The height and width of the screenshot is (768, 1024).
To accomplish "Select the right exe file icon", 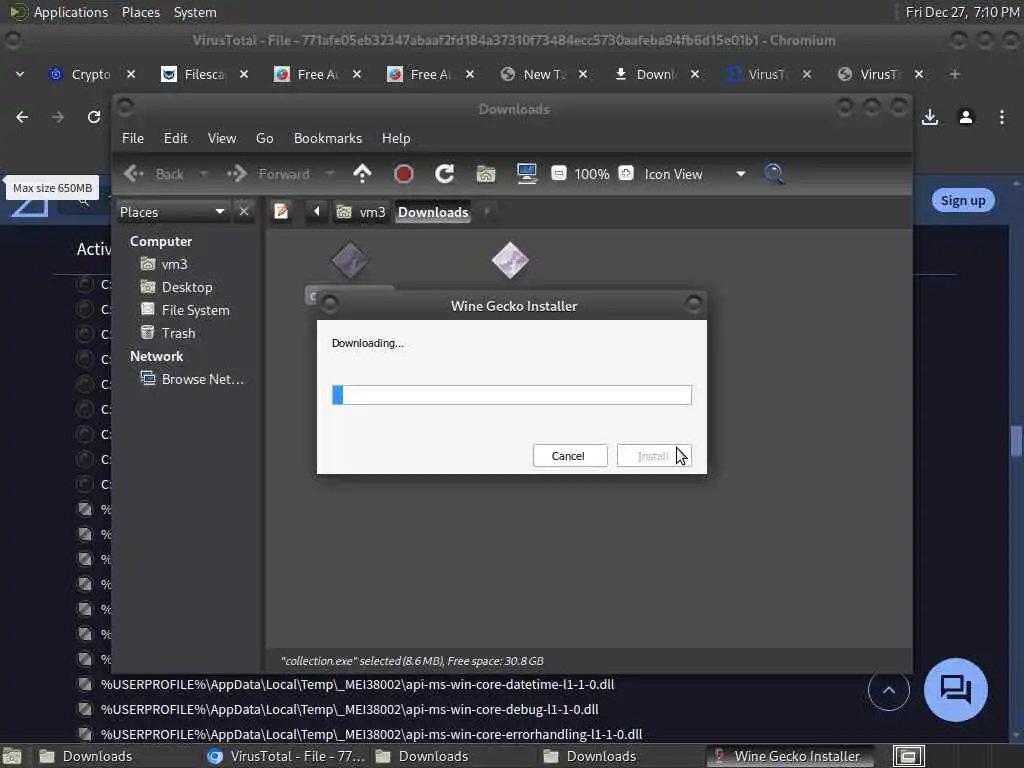I will click(510, 261).
